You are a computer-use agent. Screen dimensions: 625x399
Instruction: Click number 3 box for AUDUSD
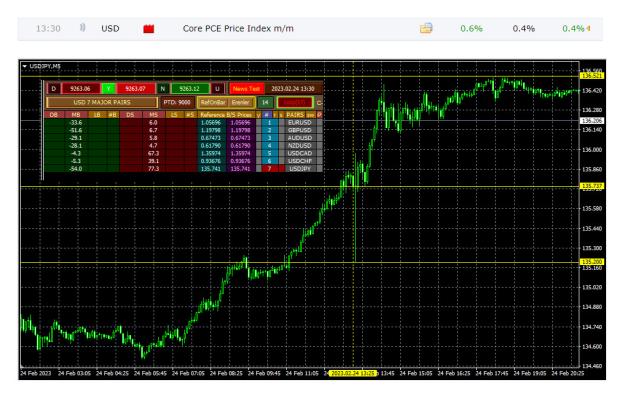(x=270, y=138)
